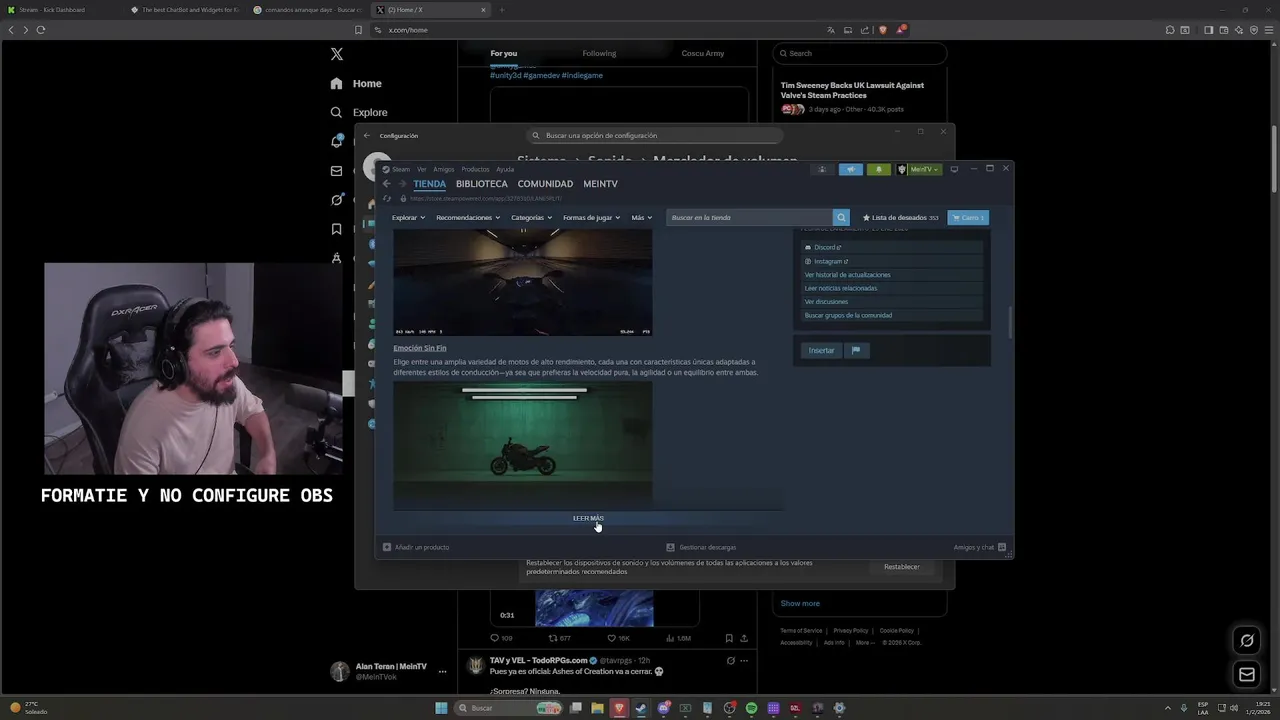The width and height of the screenshot is (1280, 720).
Task: Click the Steam store page scrollbar
Action: point(1010,322)
